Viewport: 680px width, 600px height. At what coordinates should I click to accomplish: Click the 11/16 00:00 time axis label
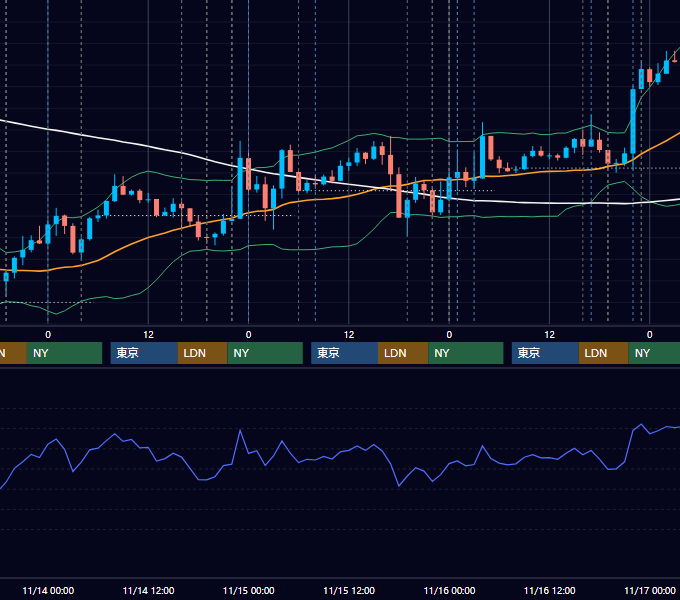click(x=449, y=590)
